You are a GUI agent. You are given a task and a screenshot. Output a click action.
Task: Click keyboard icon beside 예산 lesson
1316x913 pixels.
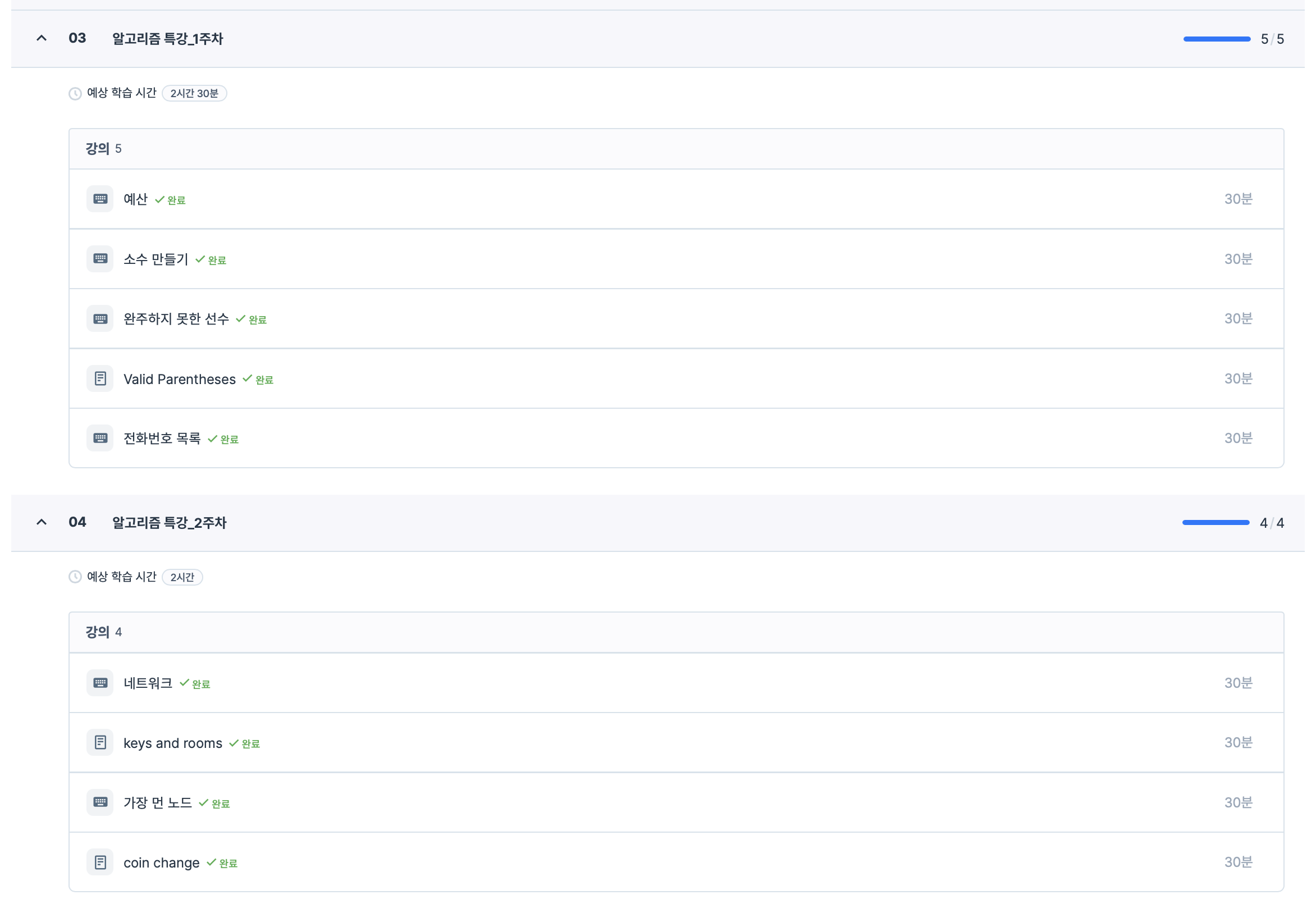[x=100, y=199]
